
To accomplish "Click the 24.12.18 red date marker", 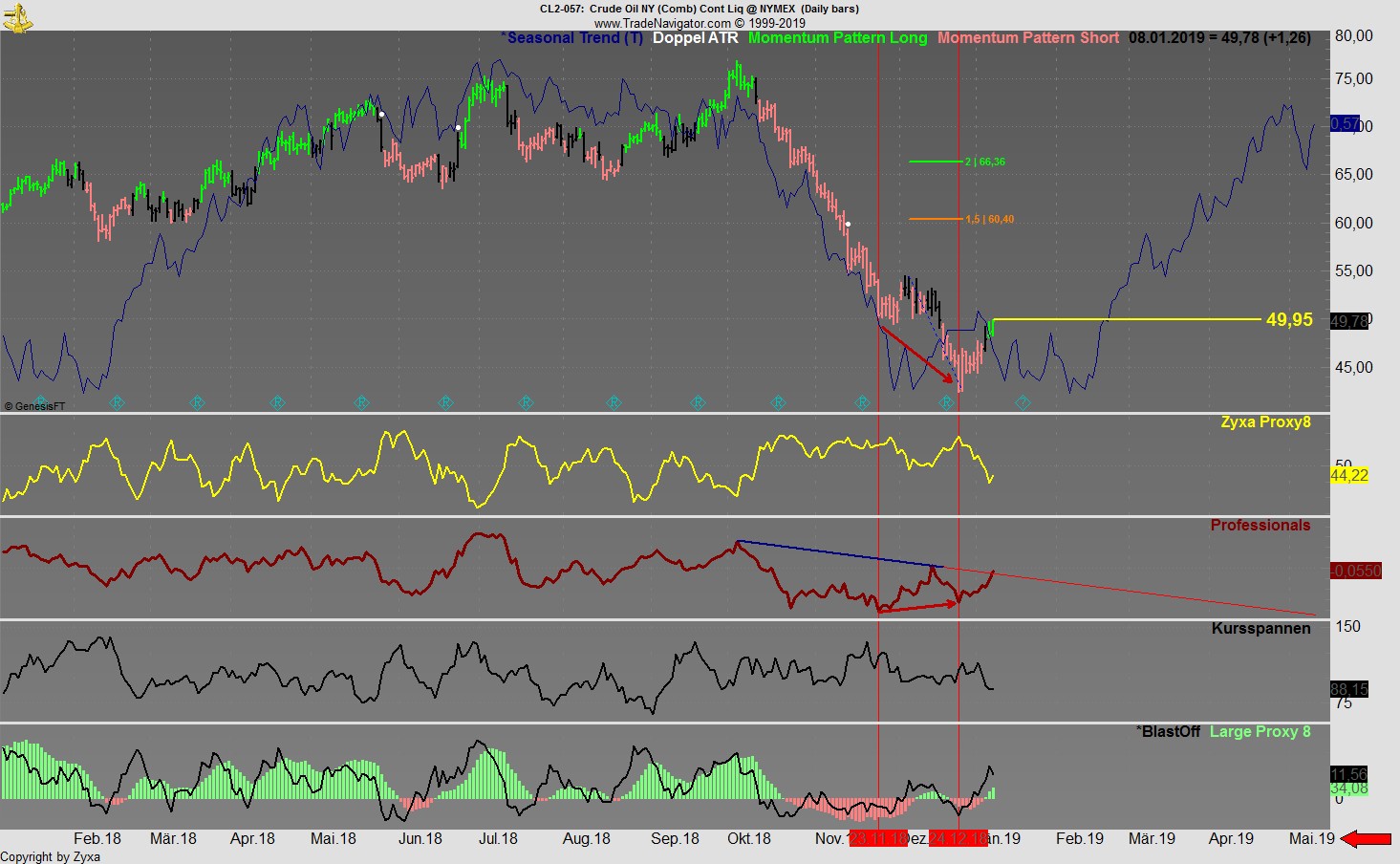I will (958, 839).
